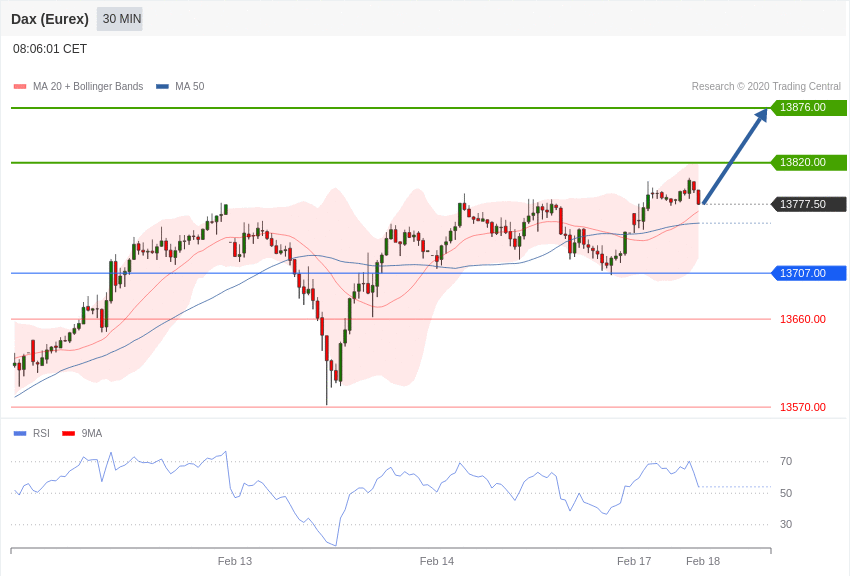
Task: Click the 13820.00 green resistance label
Action: (809, 162)
